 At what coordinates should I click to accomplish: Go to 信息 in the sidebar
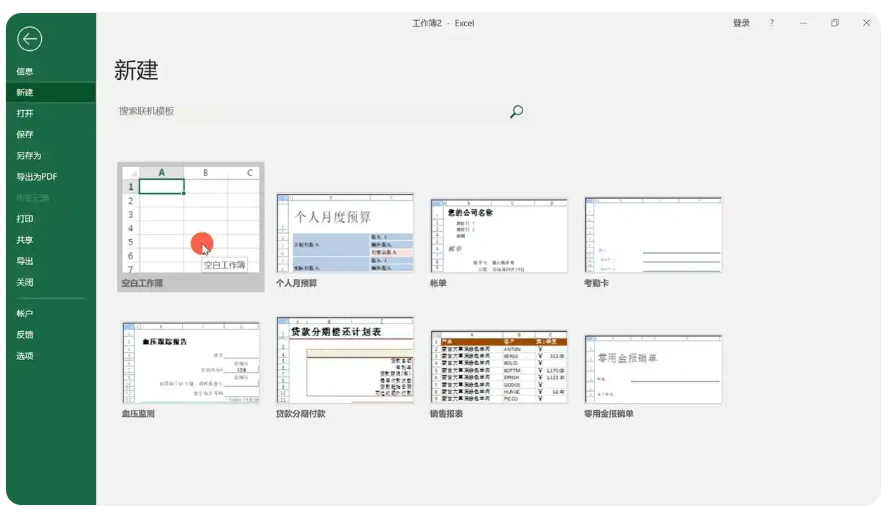click(x=25, y=71)
